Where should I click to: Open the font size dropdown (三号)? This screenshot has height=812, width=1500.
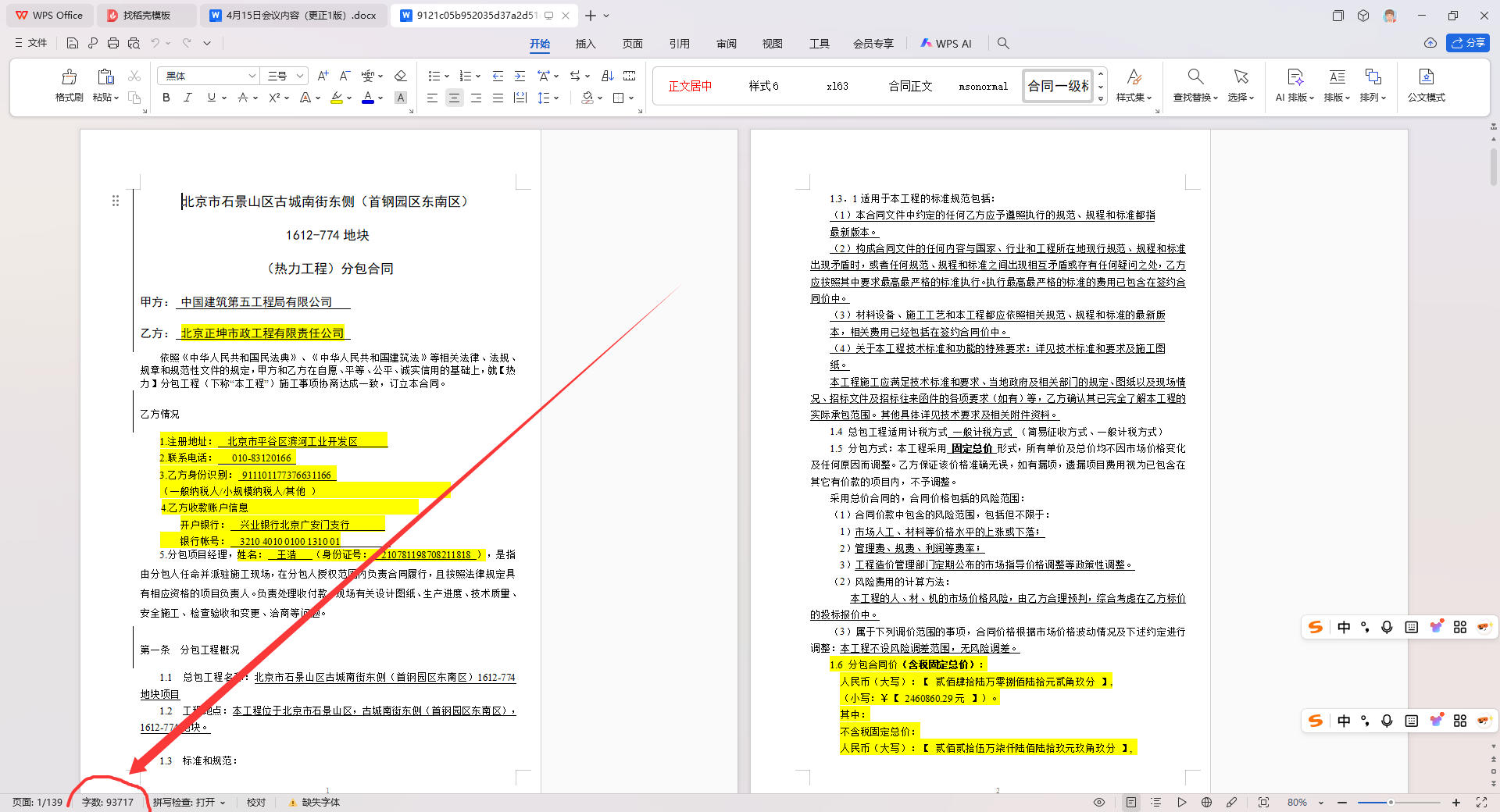point(300,76)
